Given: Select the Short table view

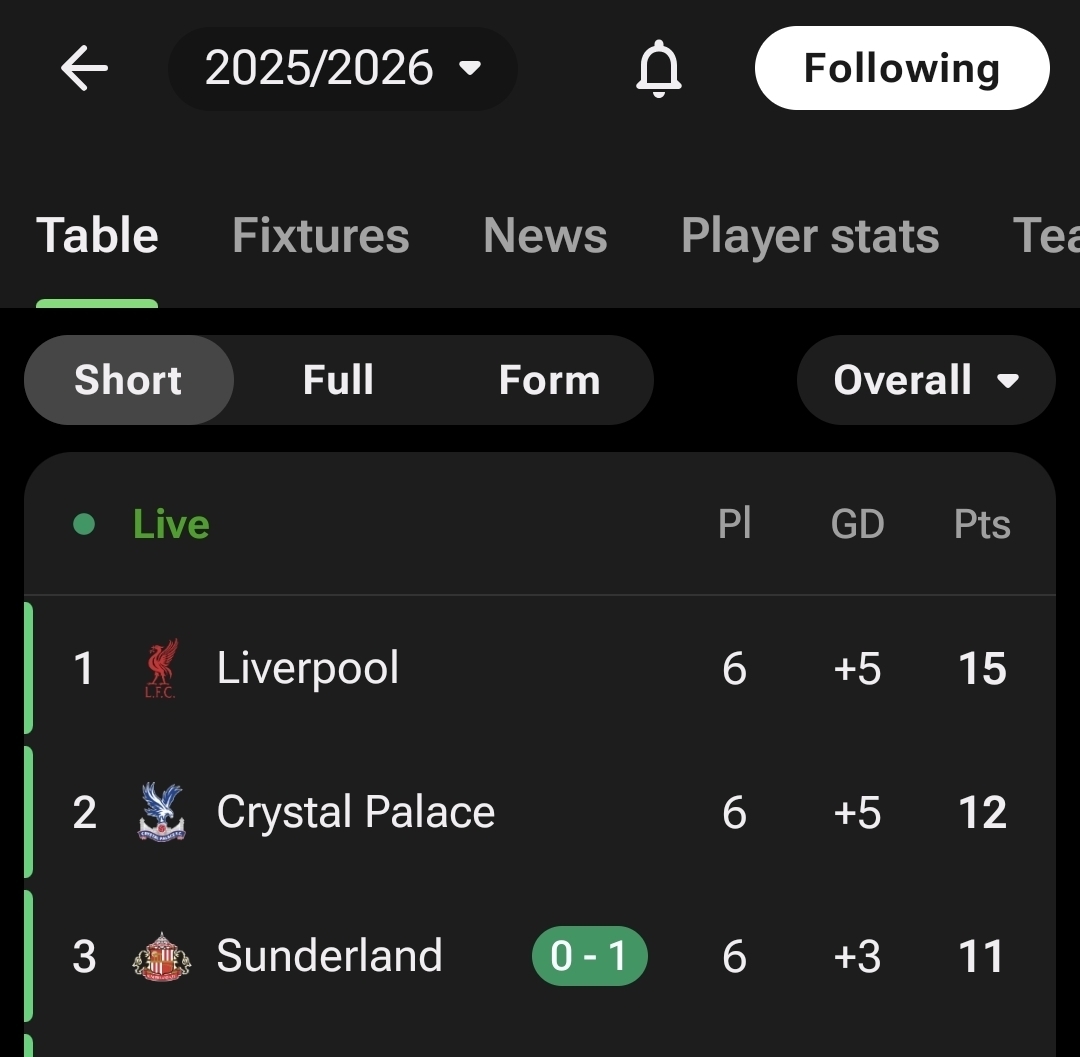Looking at the screenshot, I should 128,380.
